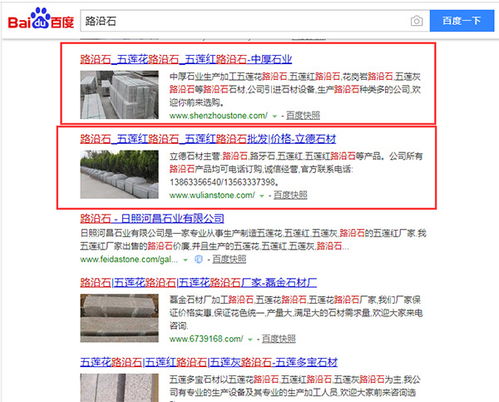Open 百度快照 for shenzhoustone.com result

pyautogui.click(x=303, y=116)
